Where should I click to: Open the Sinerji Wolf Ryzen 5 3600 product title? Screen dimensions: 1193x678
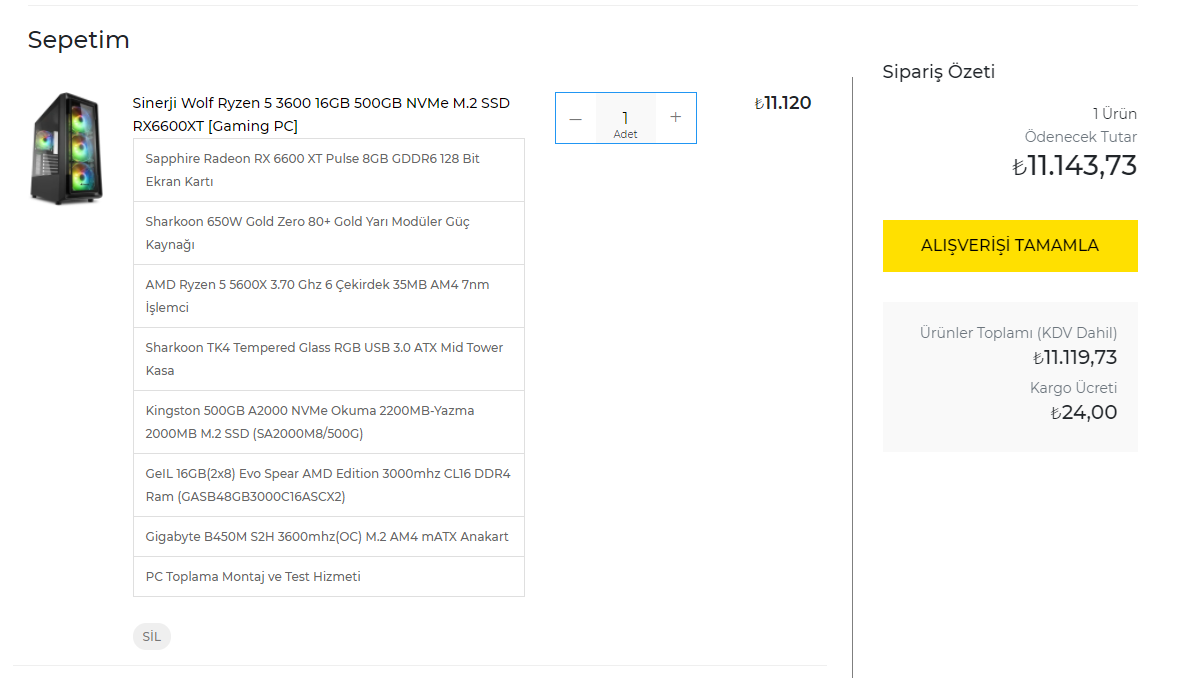[x=321, y=114]
